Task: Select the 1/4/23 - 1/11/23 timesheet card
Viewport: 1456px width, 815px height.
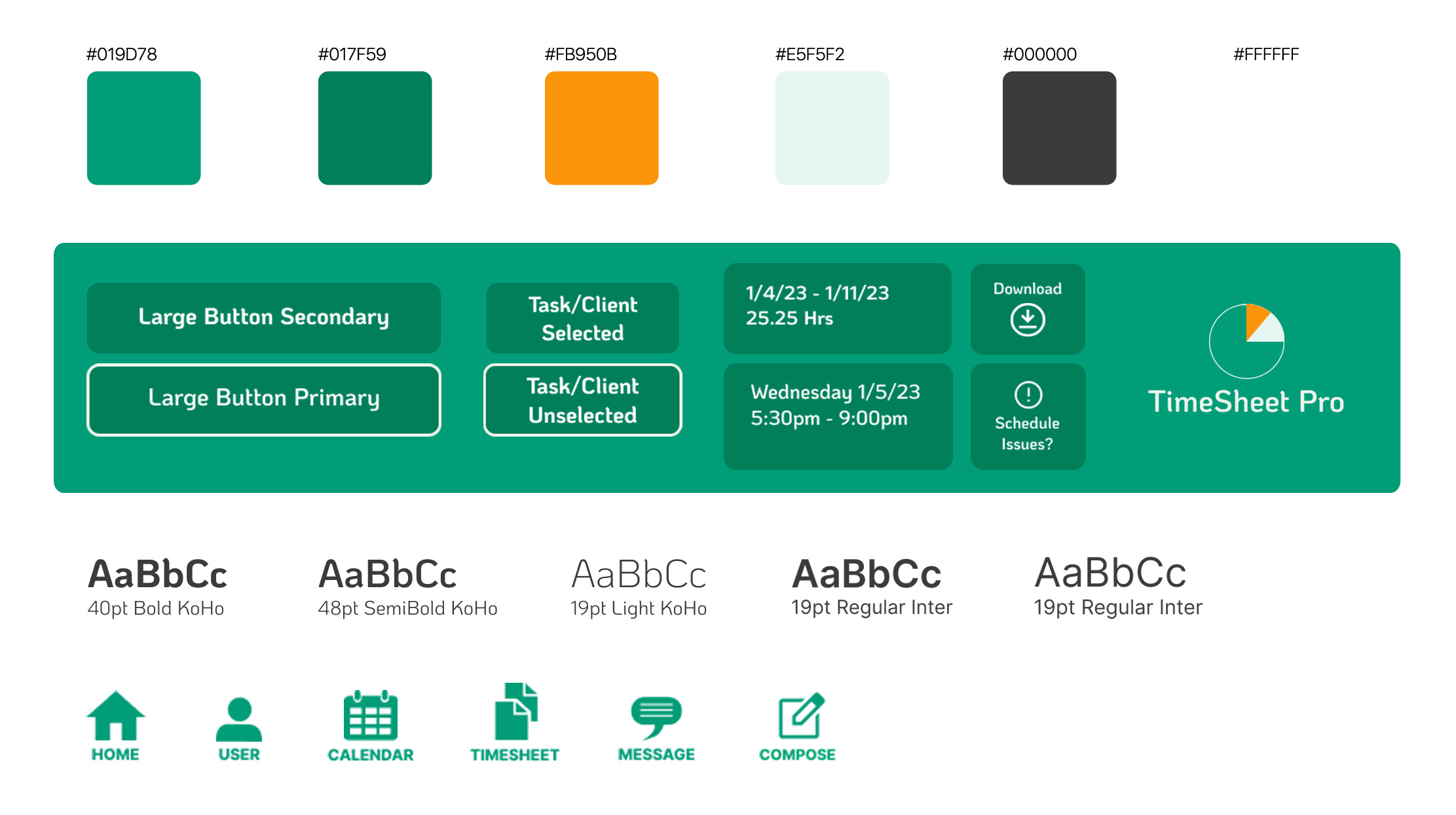Action: tap(838, 308)
